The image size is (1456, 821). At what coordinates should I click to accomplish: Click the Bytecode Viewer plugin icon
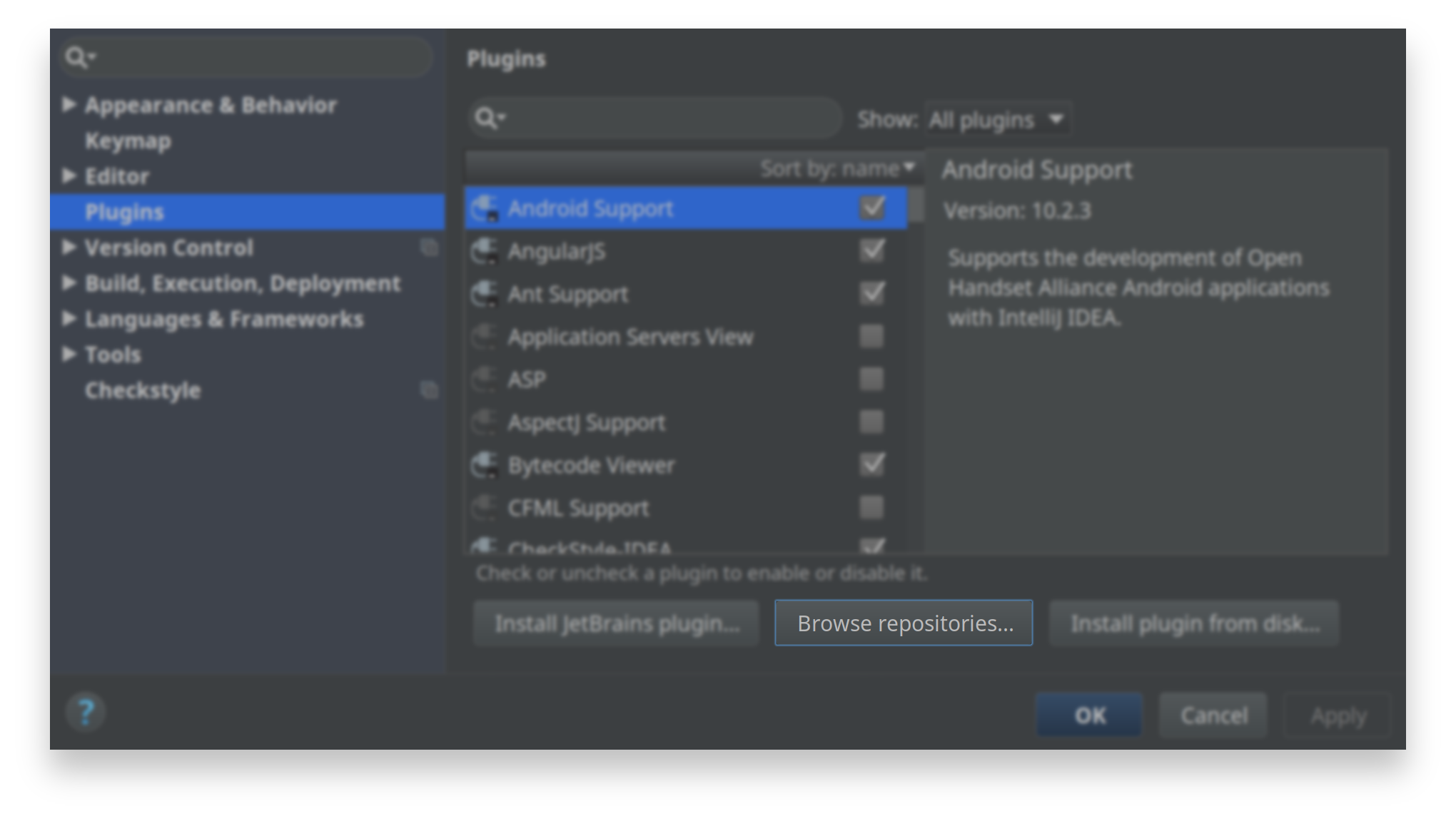pos(485,466)
